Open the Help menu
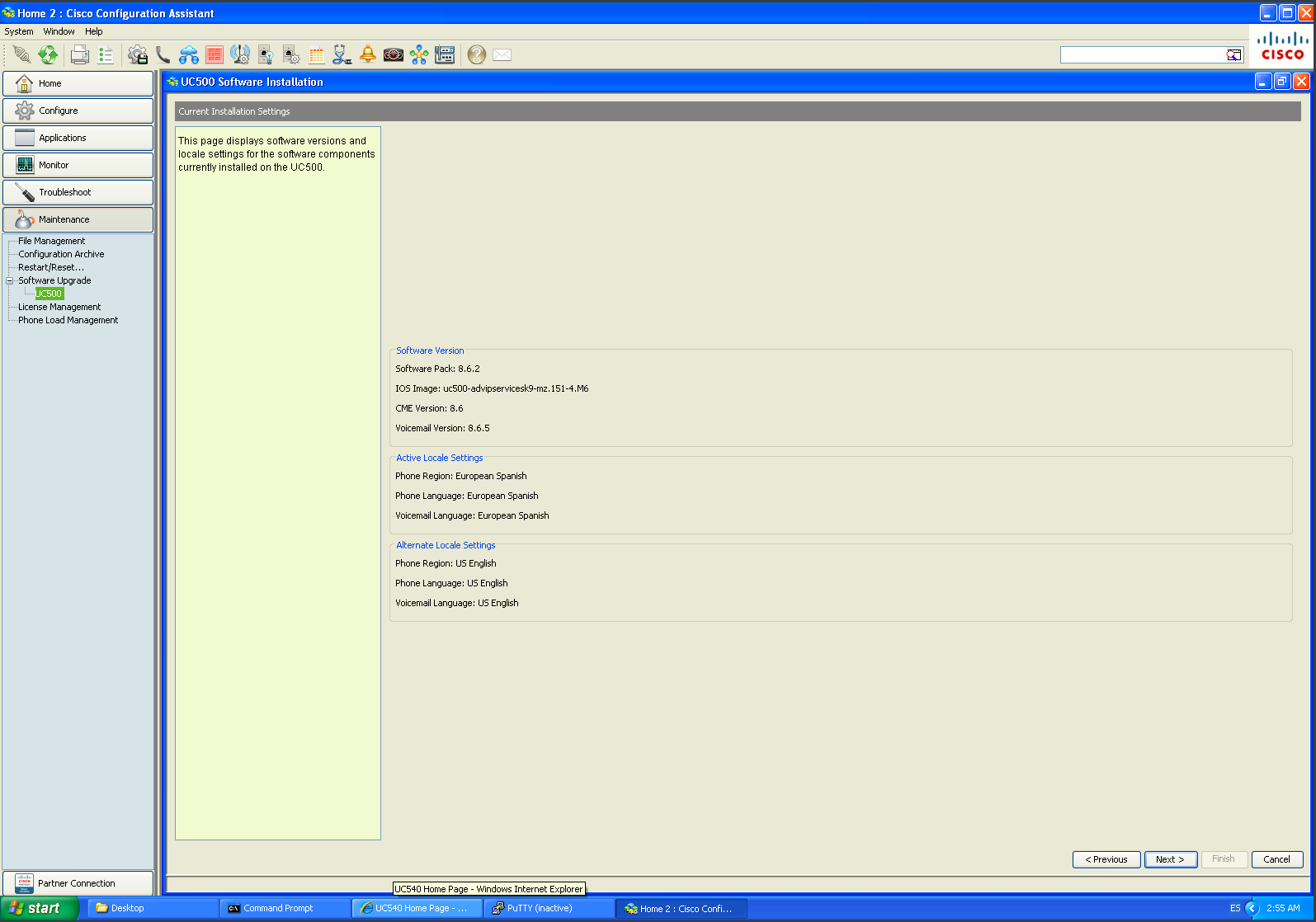The image size is (1316, 922). tap(94, 31)
